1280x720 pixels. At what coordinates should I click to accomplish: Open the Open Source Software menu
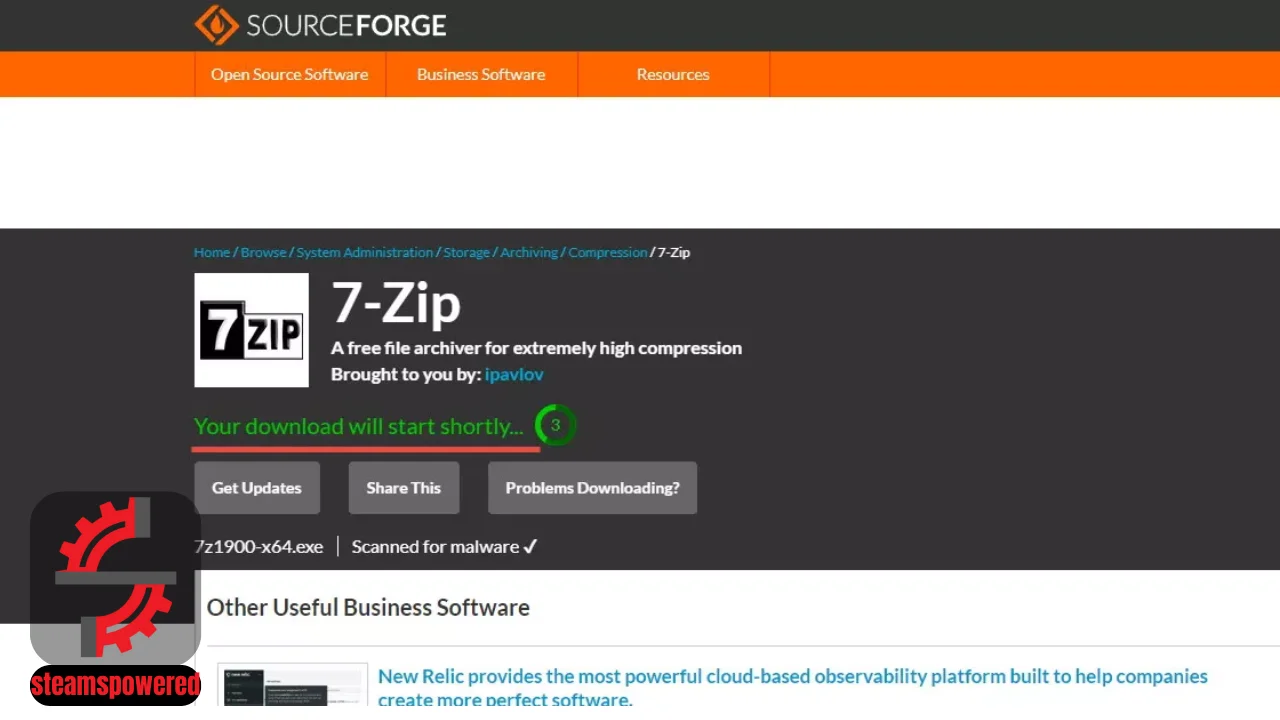(x=290, y=75)
